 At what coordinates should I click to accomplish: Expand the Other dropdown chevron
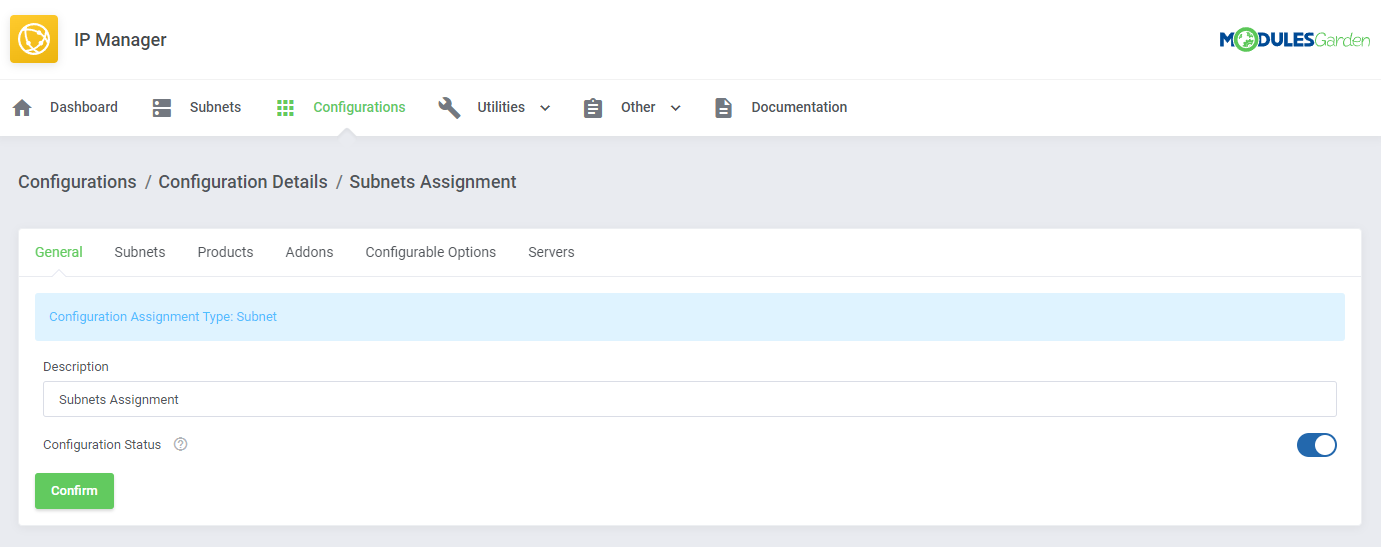click(676, 108)
